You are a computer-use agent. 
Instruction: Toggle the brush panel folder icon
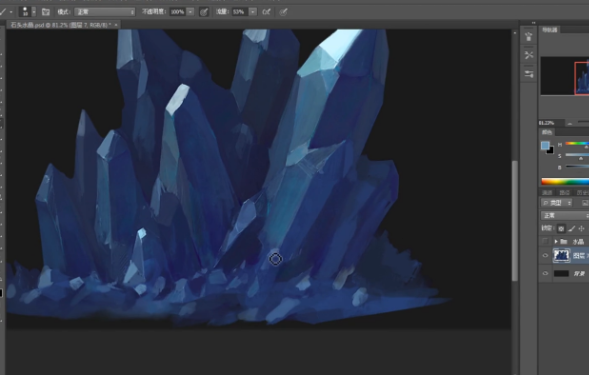click(46, 12)
